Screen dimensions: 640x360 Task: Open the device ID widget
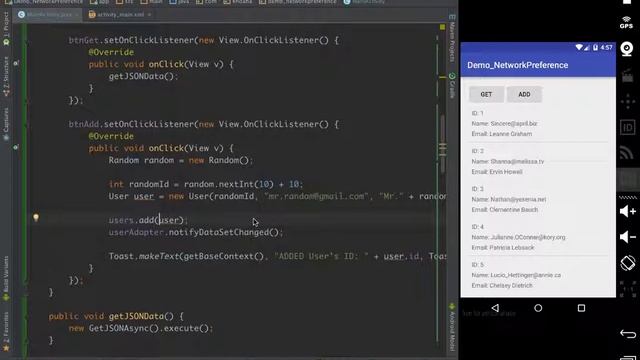(627, 127)
